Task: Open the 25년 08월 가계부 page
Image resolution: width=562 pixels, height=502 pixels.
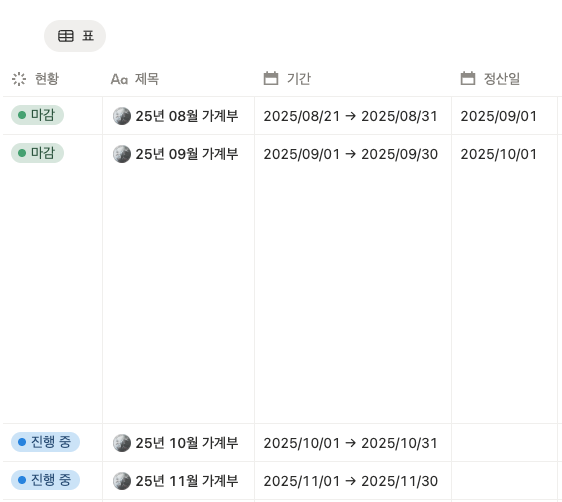Action: (187, 116)
